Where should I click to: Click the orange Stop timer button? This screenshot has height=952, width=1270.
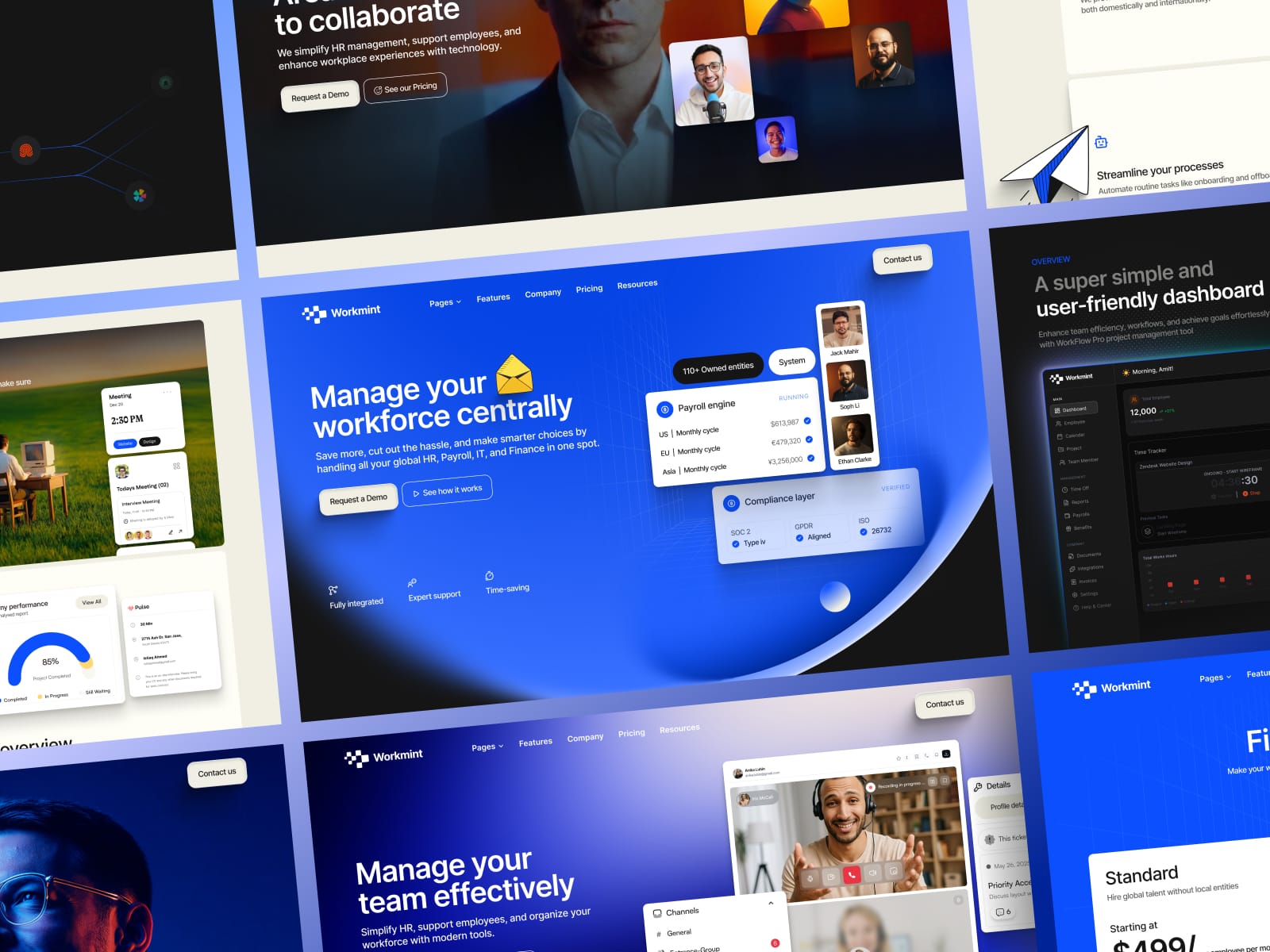click(1251, 493)
